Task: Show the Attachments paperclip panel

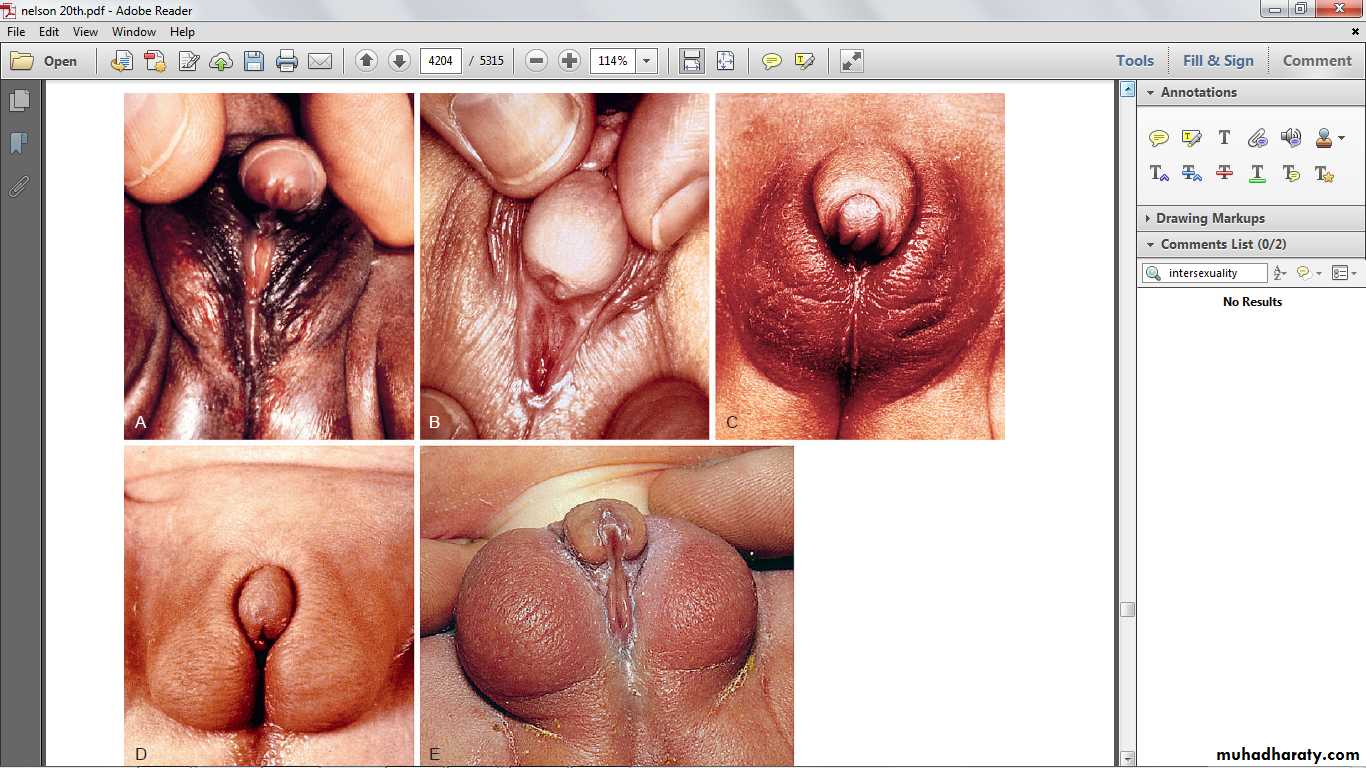Action: coord(19,187)
